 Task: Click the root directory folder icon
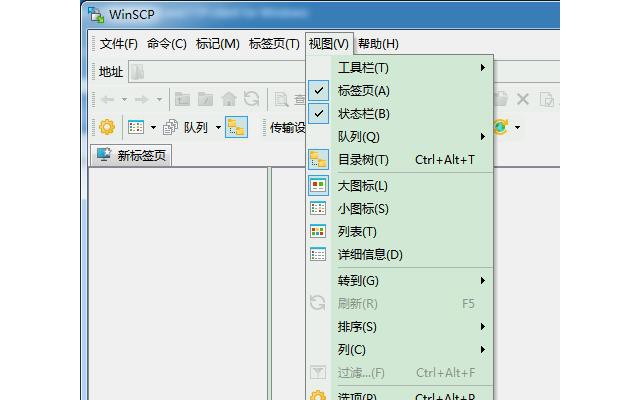click(205, 99)
